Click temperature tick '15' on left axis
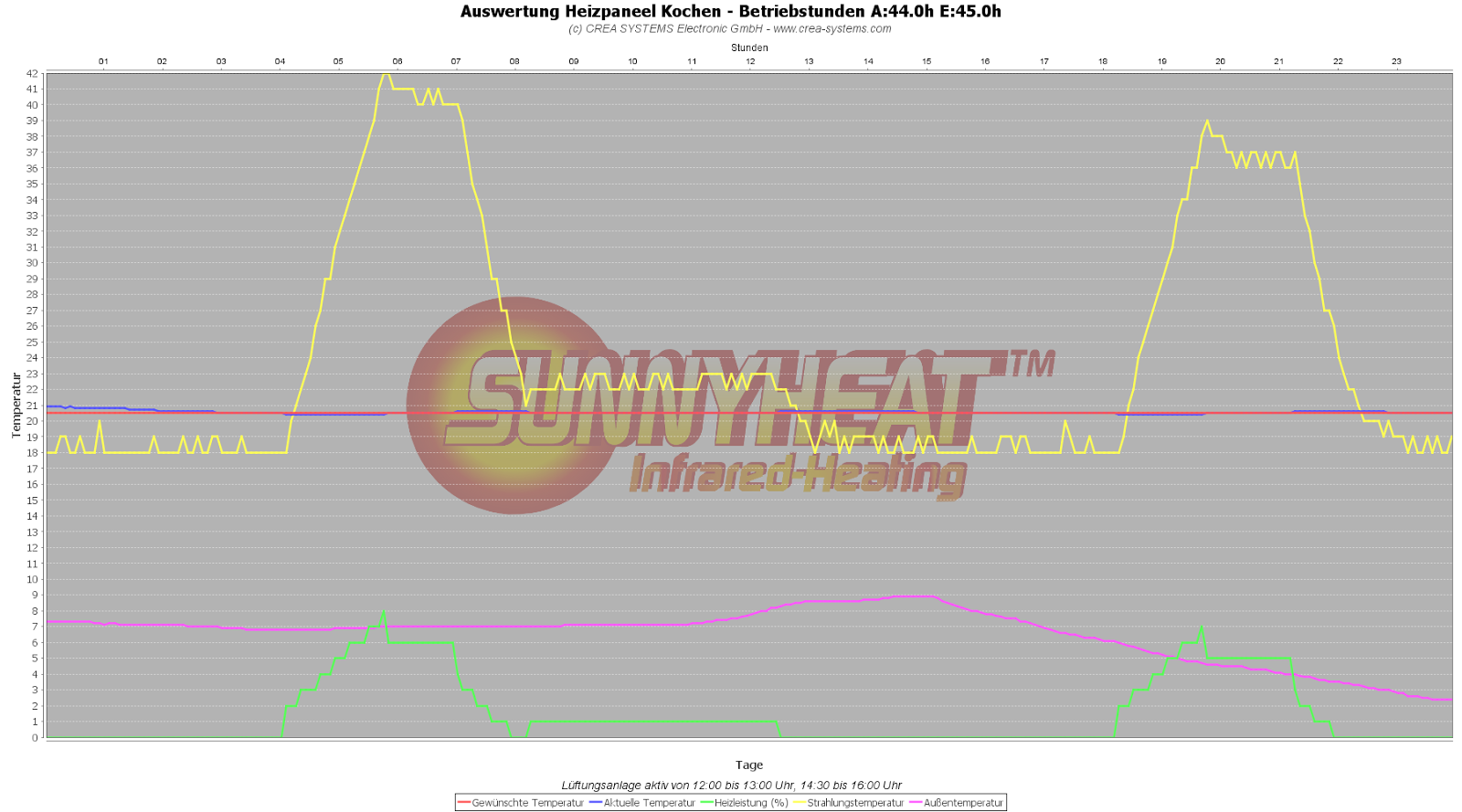This screenshot has width=1462, height=812. (32, 501)
